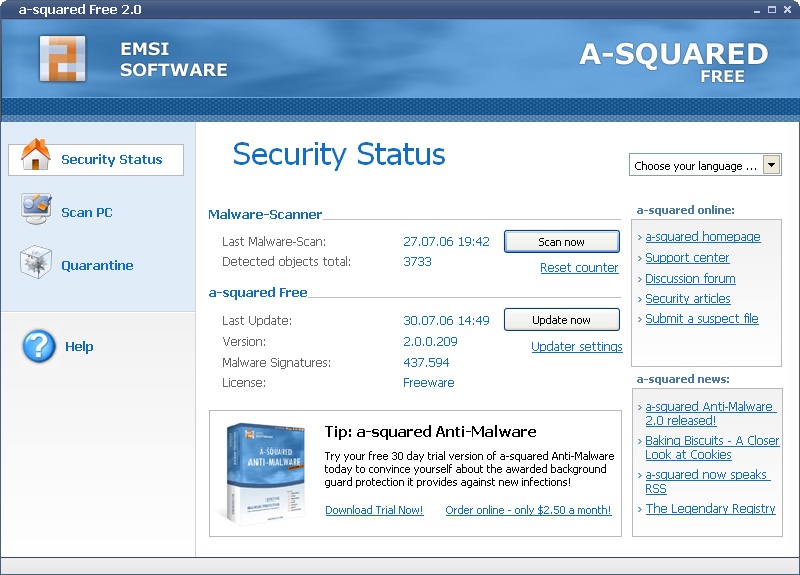Click the Malware-Scanner section heading
This screenshot has width=800, height=575.
point(265,215)
